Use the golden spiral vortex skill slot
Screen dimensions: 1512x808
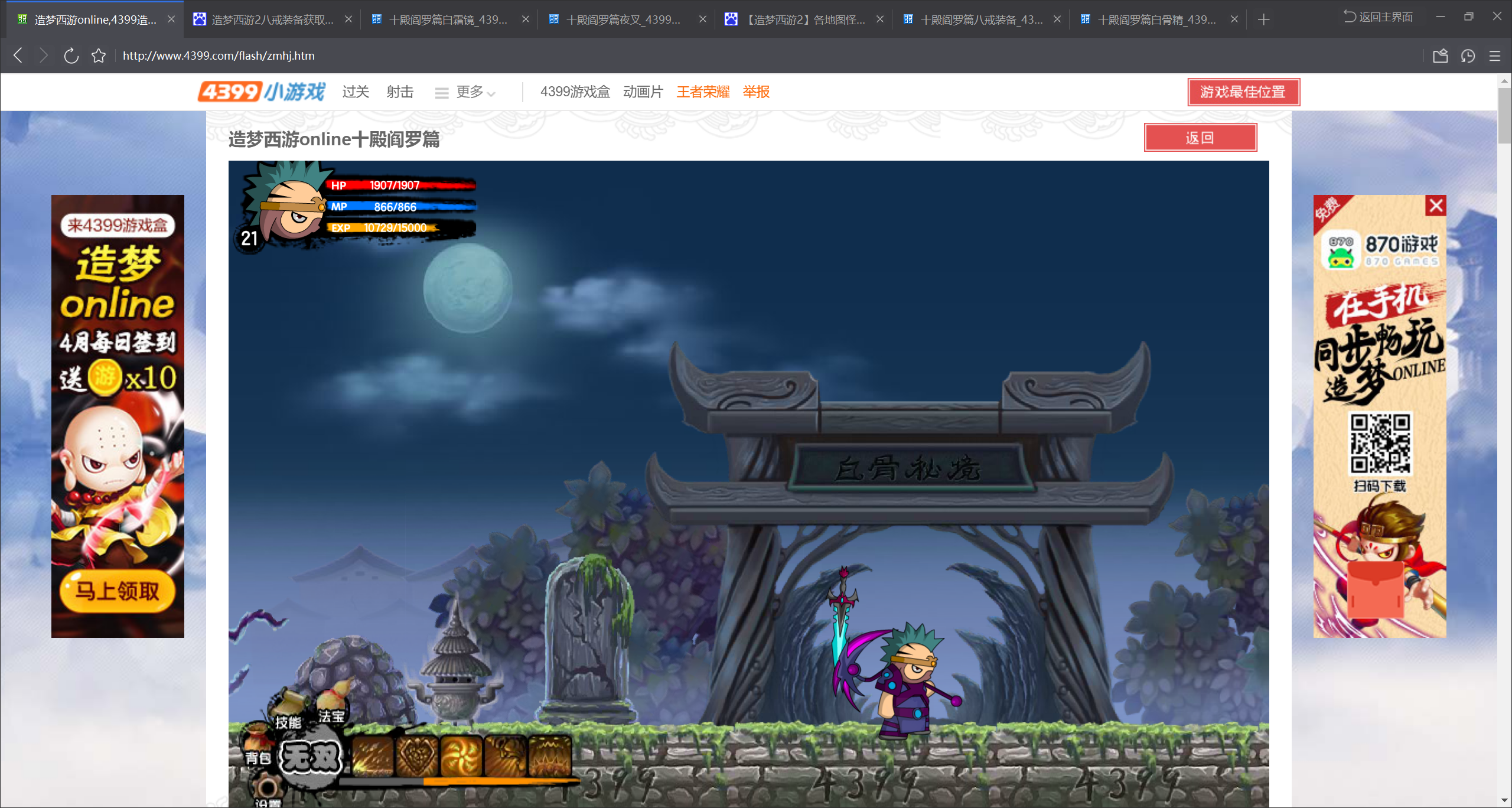pos(462,756)
